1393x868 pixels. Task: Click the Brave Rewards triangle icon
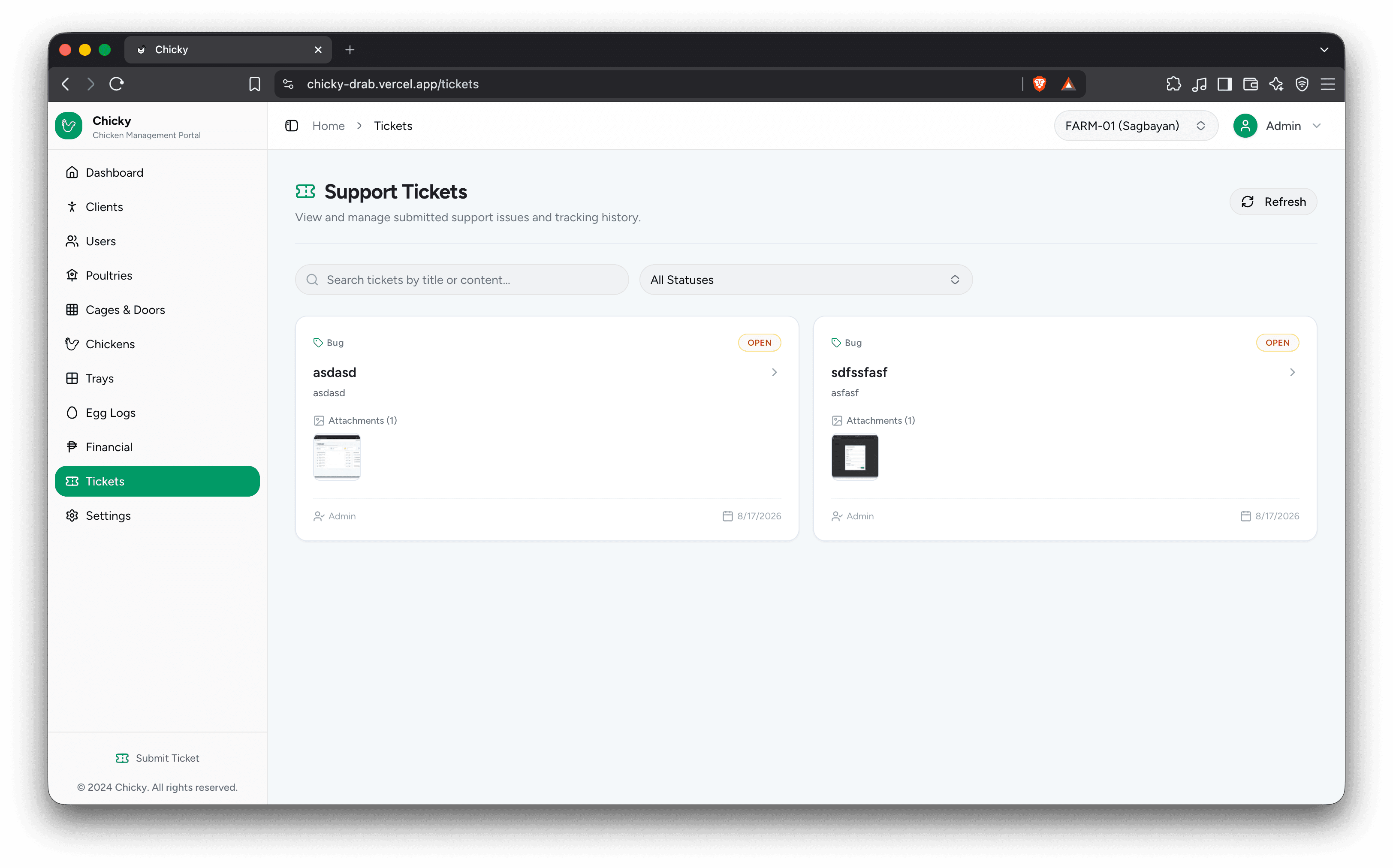pyautogui.click(x=1067, y=84)
